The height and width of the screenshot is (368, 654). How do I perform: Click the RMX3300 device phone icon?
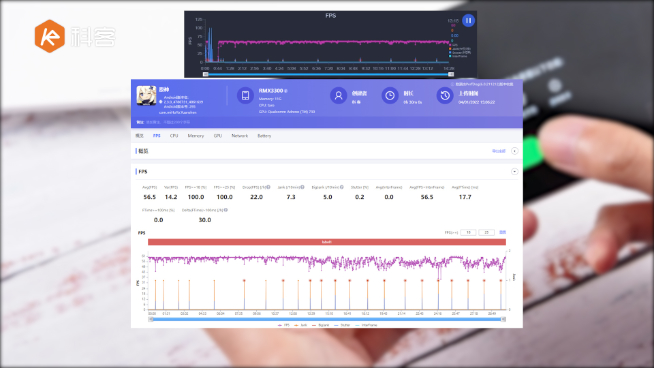[245, 96]
